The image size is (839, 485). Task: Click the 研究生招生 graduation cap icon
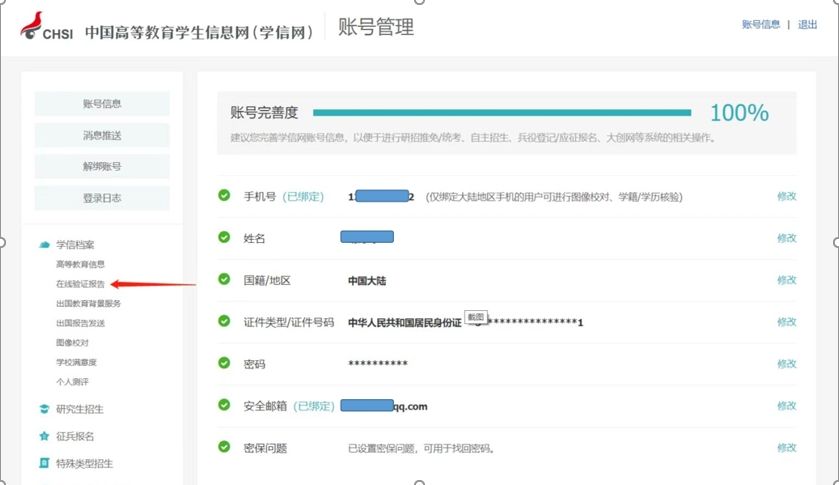point(44,409)
